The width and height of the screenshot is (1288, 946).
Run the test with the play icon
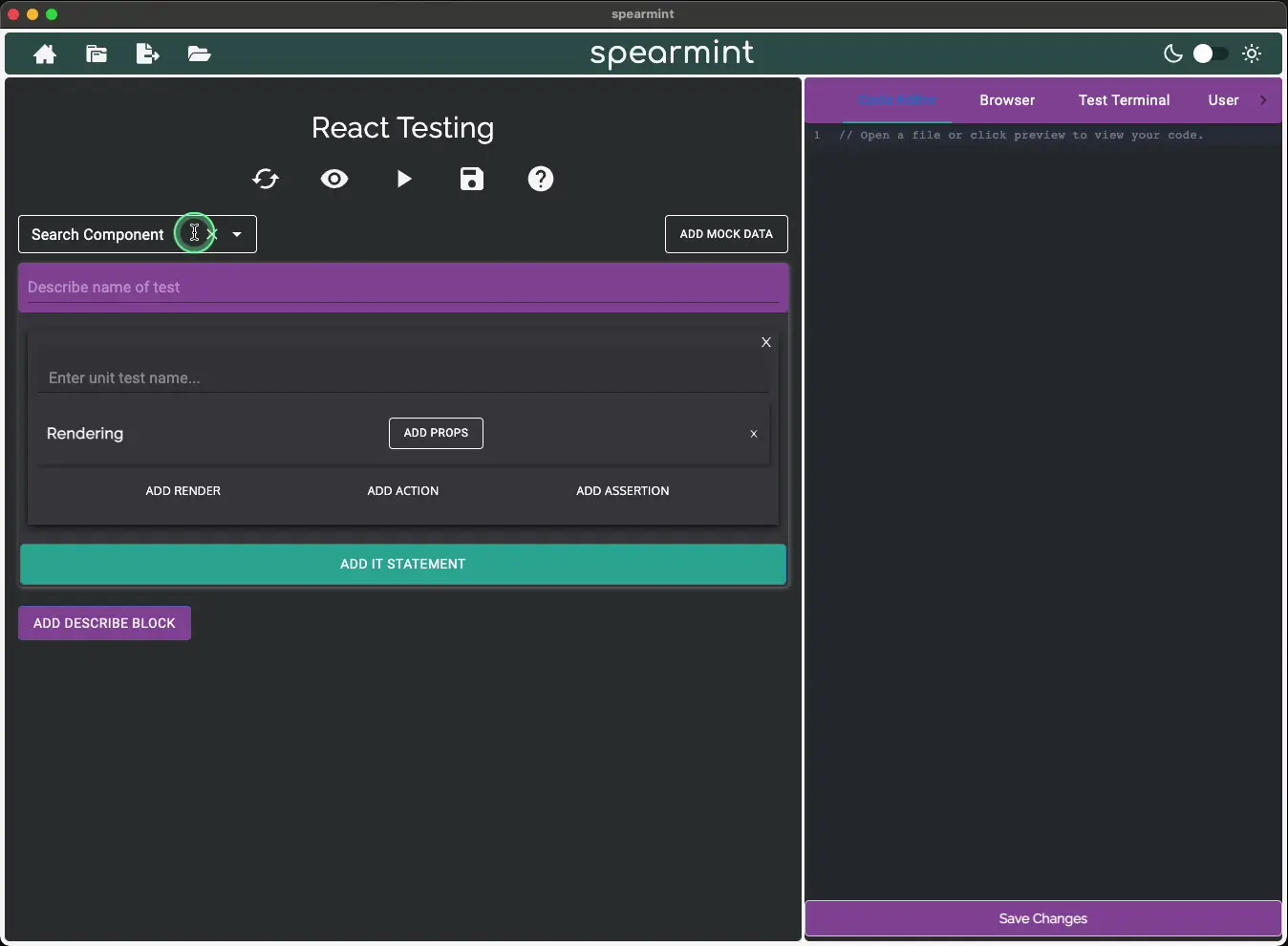(x=404, y=179)
